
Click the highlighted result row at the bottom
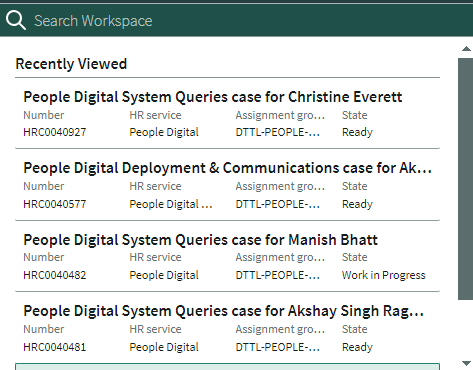pos(227,366)
